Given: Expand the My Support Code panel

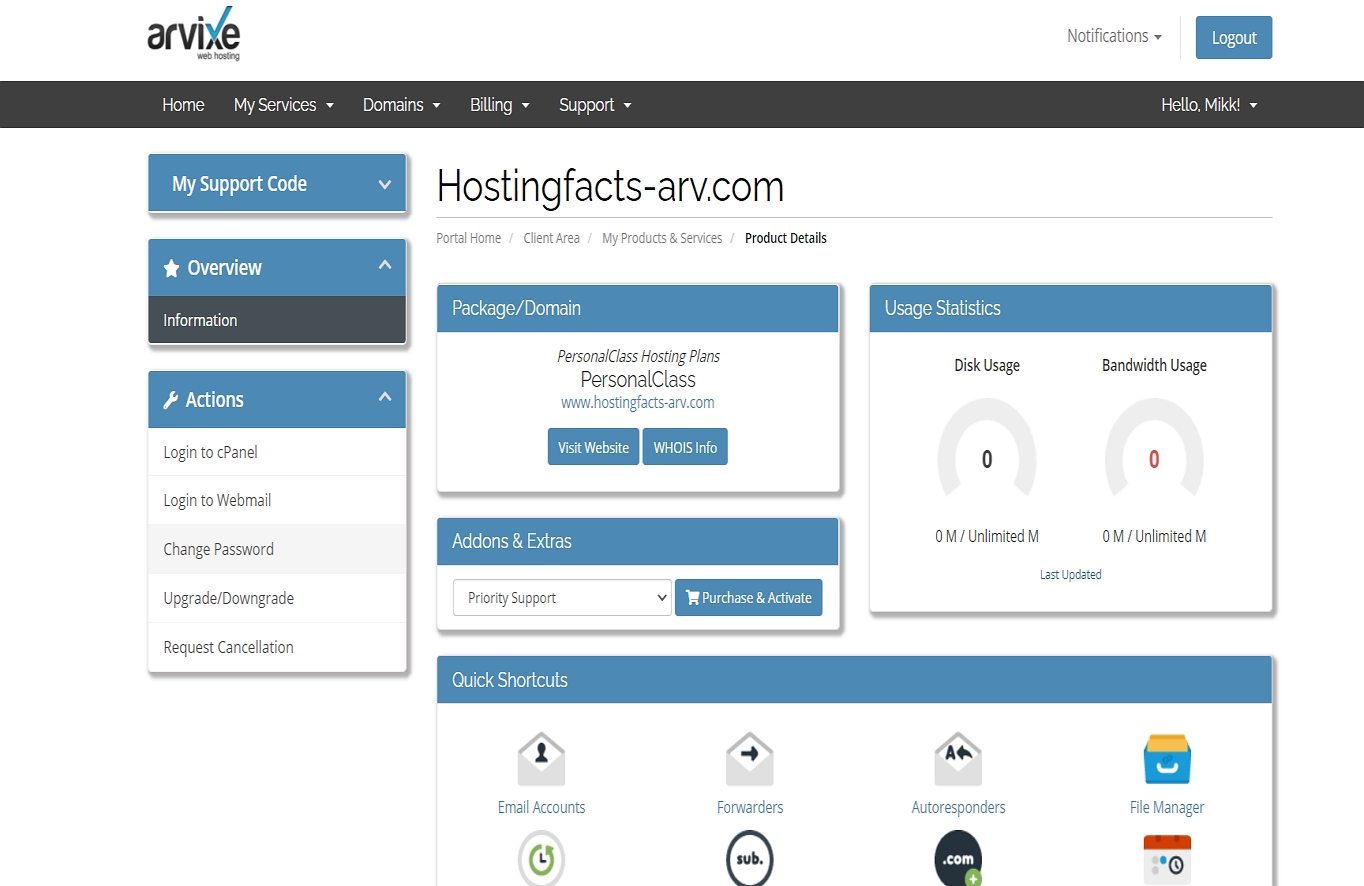Looking at the screenshot, I should [x=277, y=184].
